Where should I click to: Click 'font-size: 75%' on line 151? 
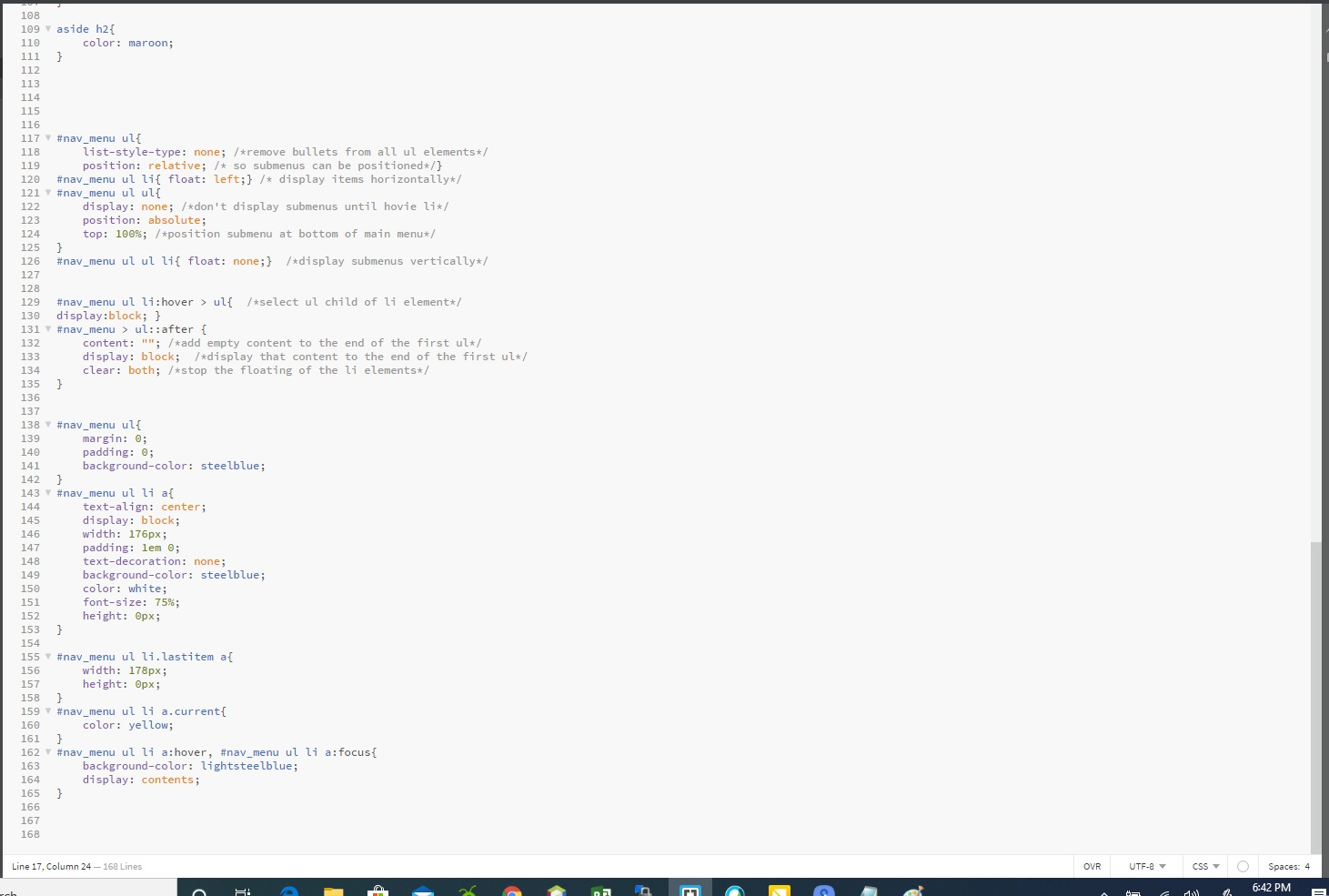[128, 602]
